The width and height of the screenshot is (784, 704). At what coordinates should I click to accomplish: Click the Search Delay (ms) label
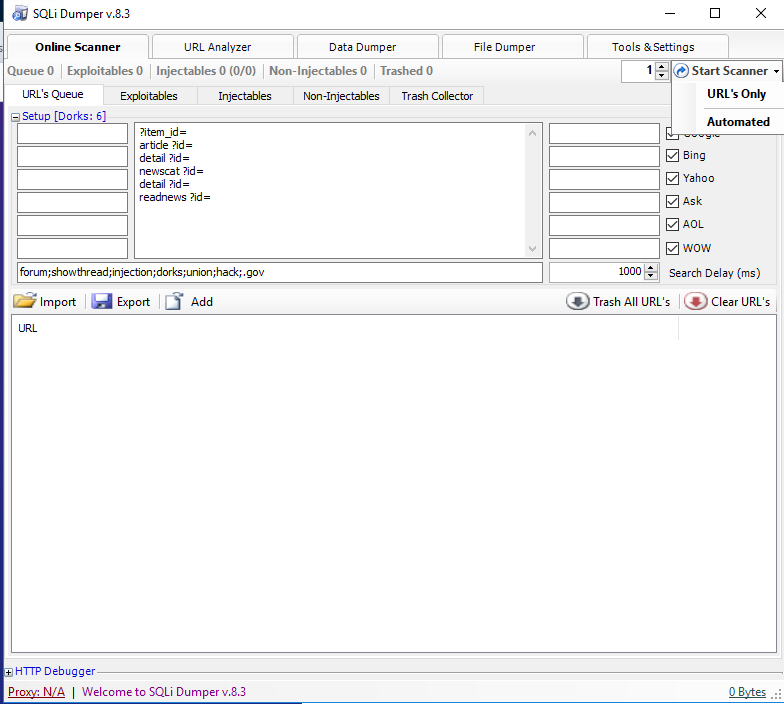[x=714, y=273]
